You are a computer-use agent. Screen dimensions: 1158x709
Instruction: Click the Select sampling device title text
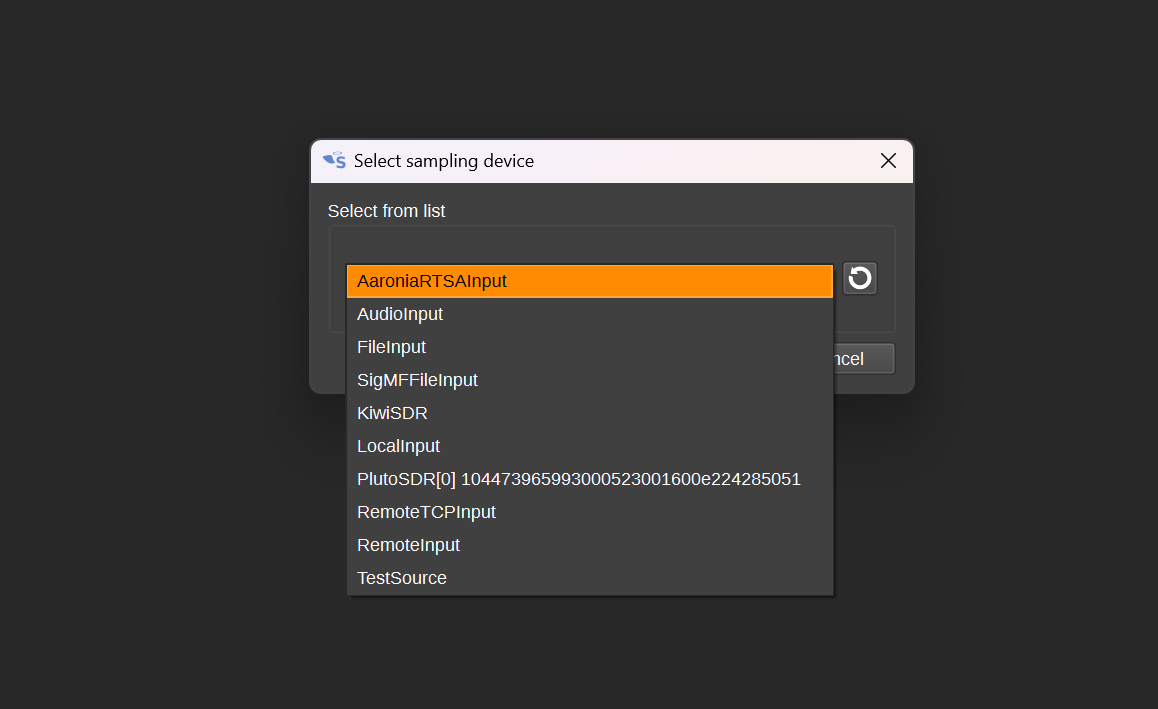(x=444, y=161)
